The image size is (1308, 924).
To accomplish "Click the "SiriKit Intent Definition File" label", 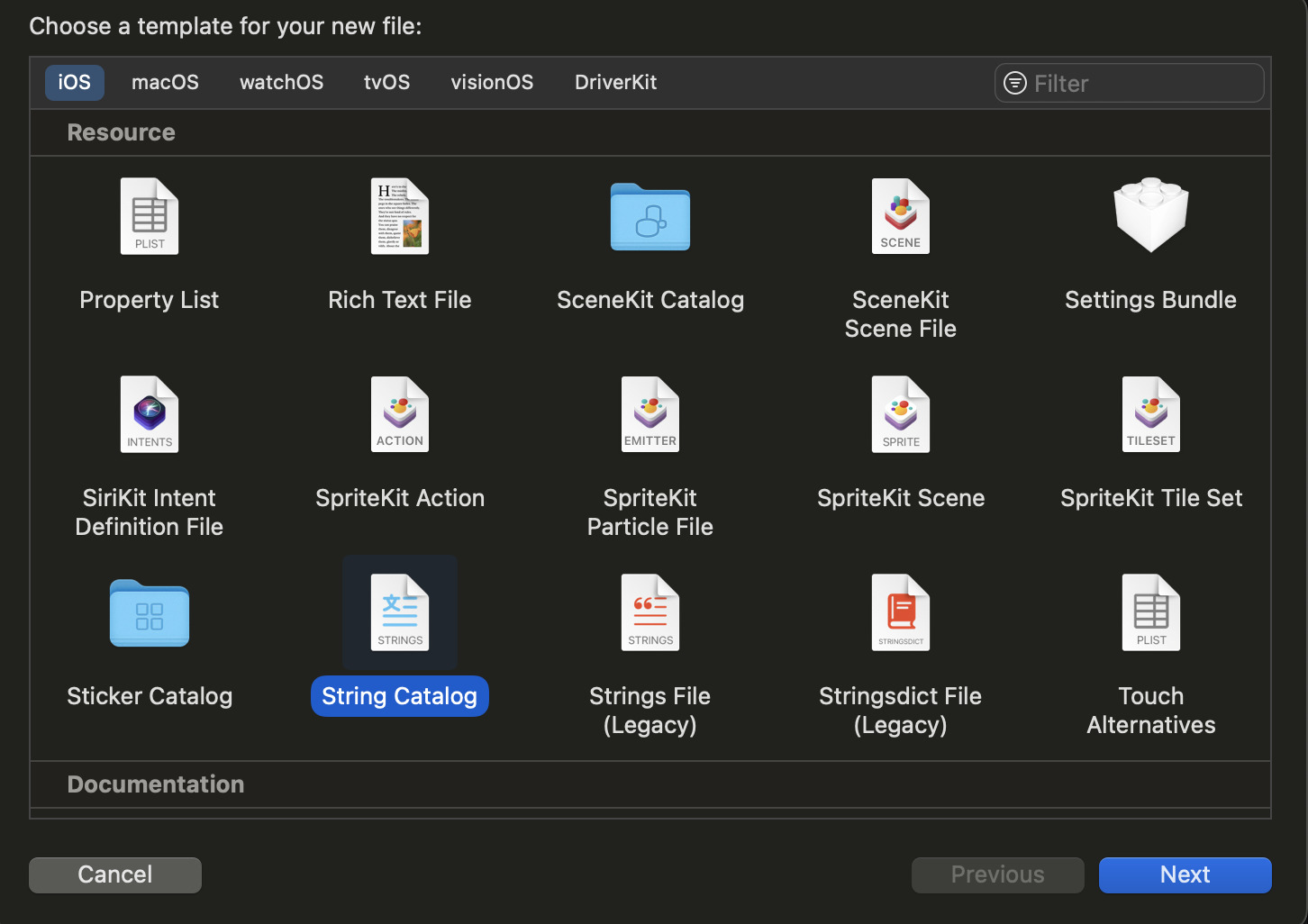I will 150,512.
